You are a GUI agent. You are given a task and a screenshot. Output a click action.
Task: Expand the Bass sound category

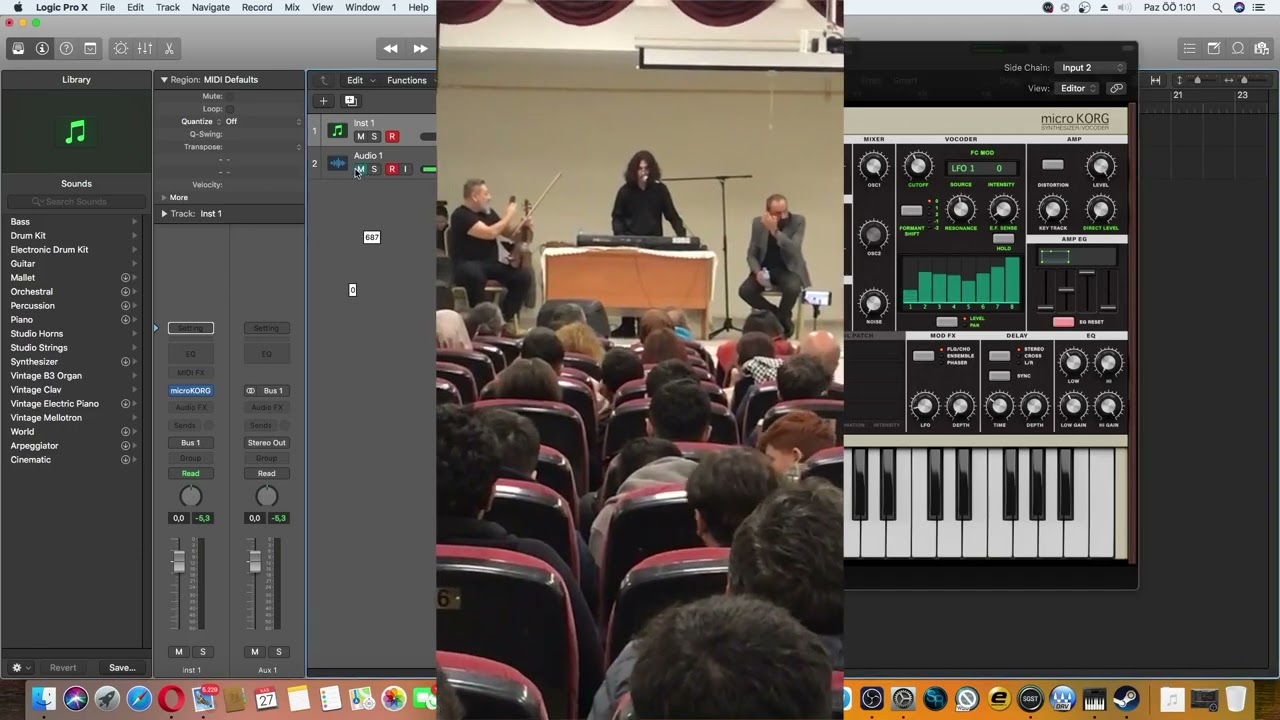(x=134, y=222)
